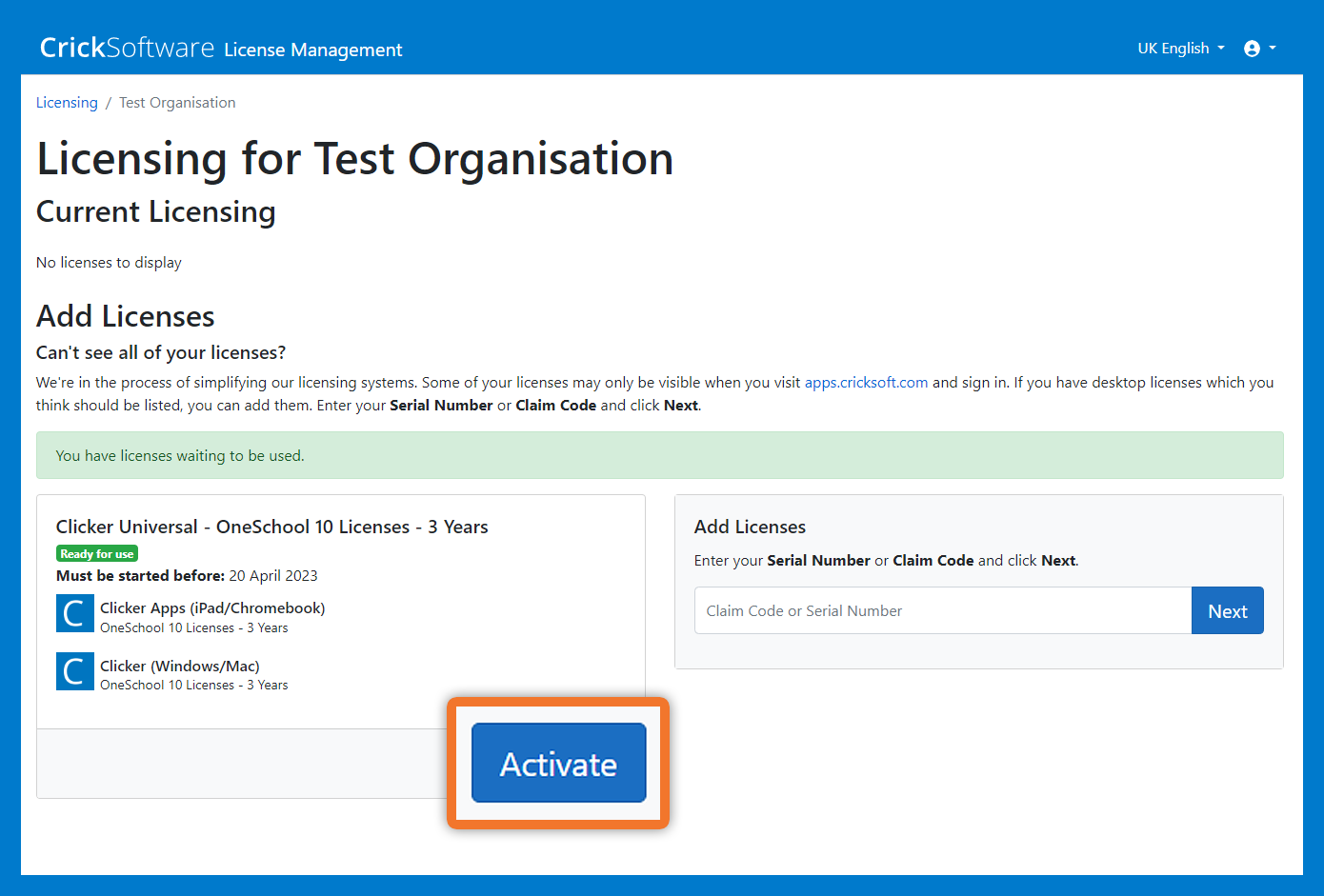Expand the UK English language dropdown
The height and width of the screenshot is (896, 1324).
coord(1180,49)
